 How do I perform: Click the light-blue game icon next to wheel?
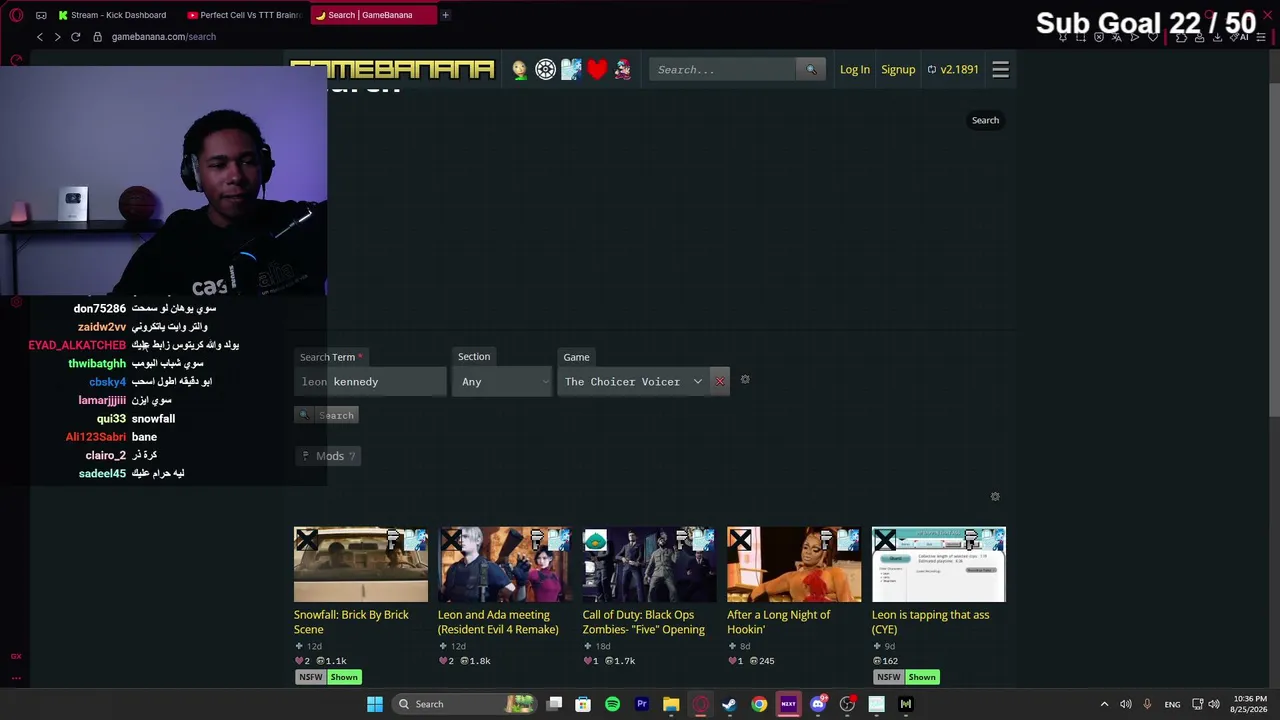[571, 69]
